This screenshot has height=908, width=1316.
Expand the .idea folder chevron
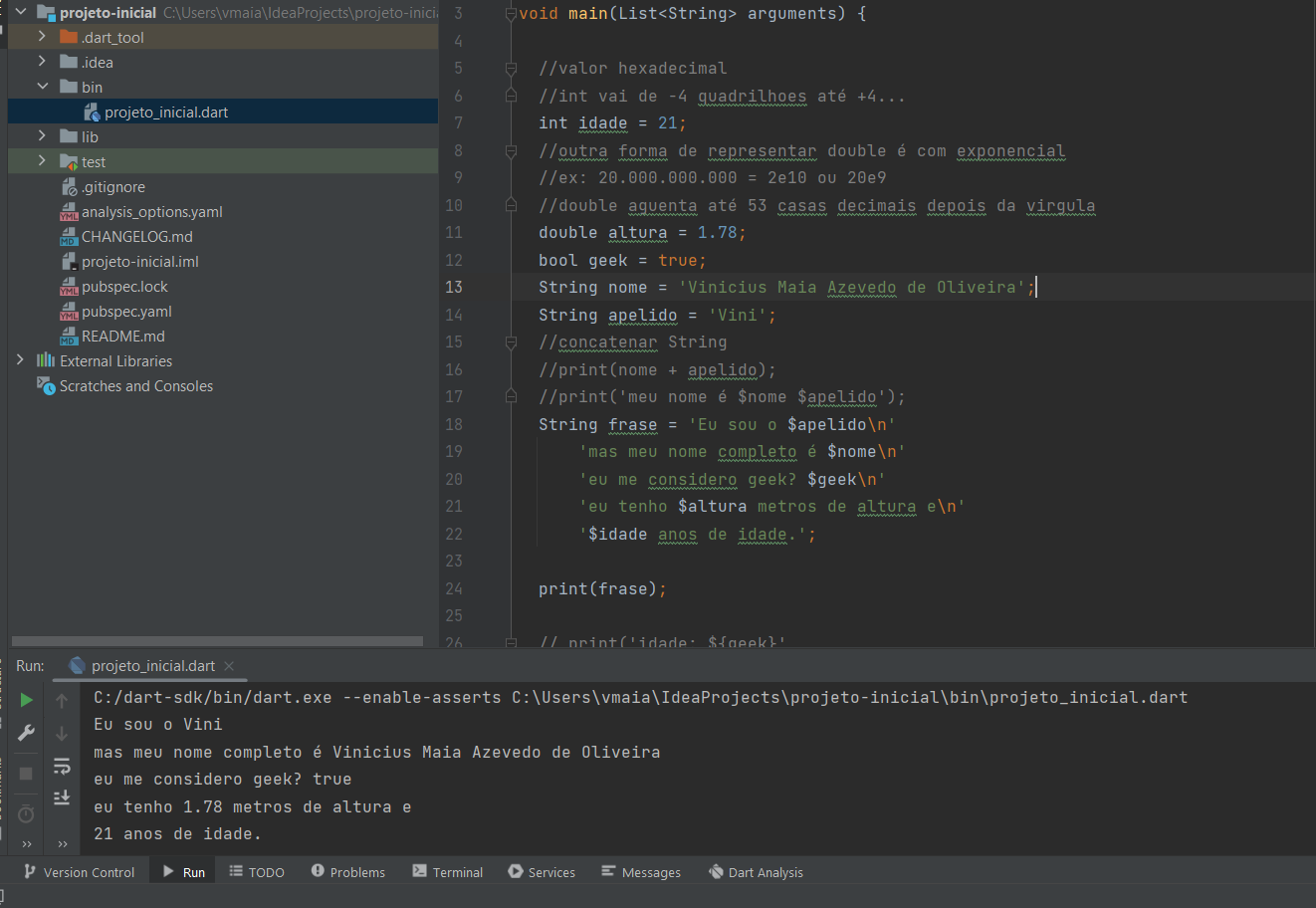click(42, 61)
